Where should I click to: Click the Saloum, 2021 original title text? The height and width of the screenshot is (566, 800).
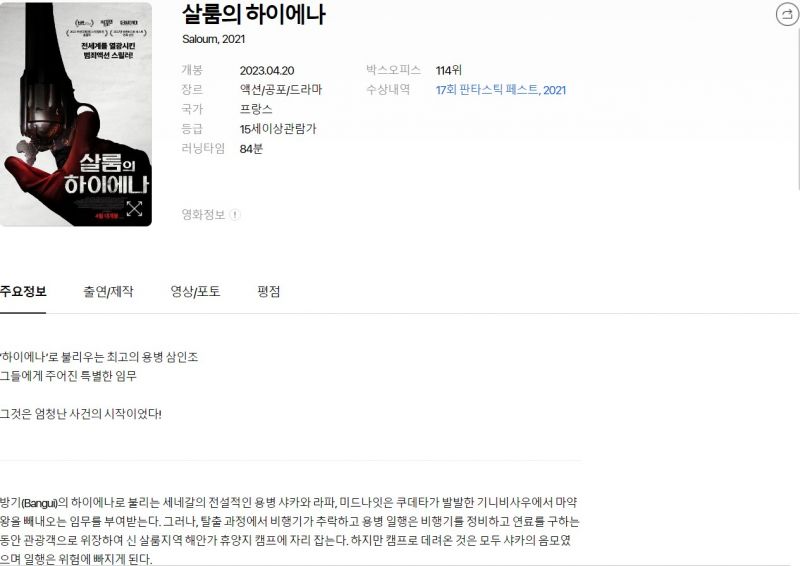(213, 39)
